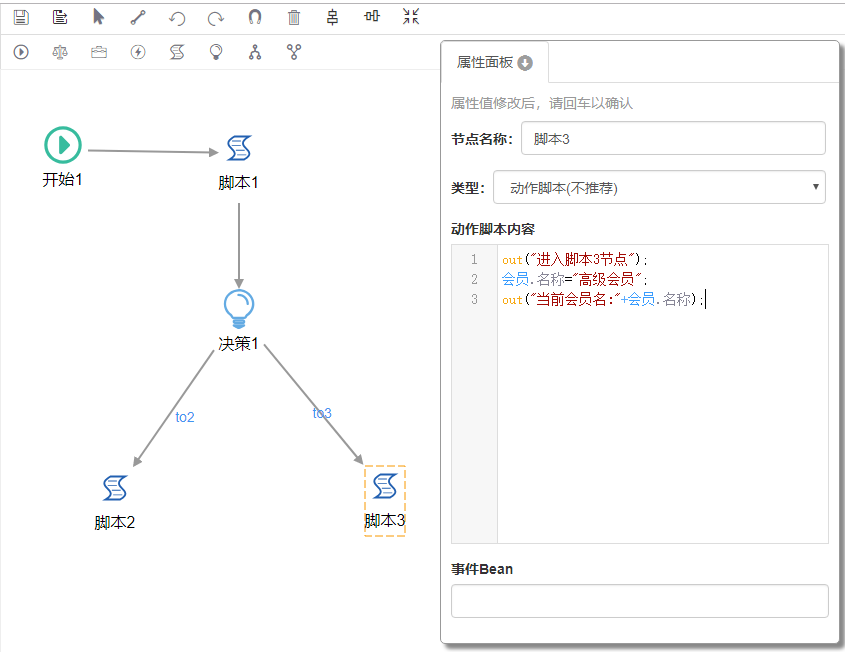
Task: Click the 事件Bean input field
Action: (639, 601)
